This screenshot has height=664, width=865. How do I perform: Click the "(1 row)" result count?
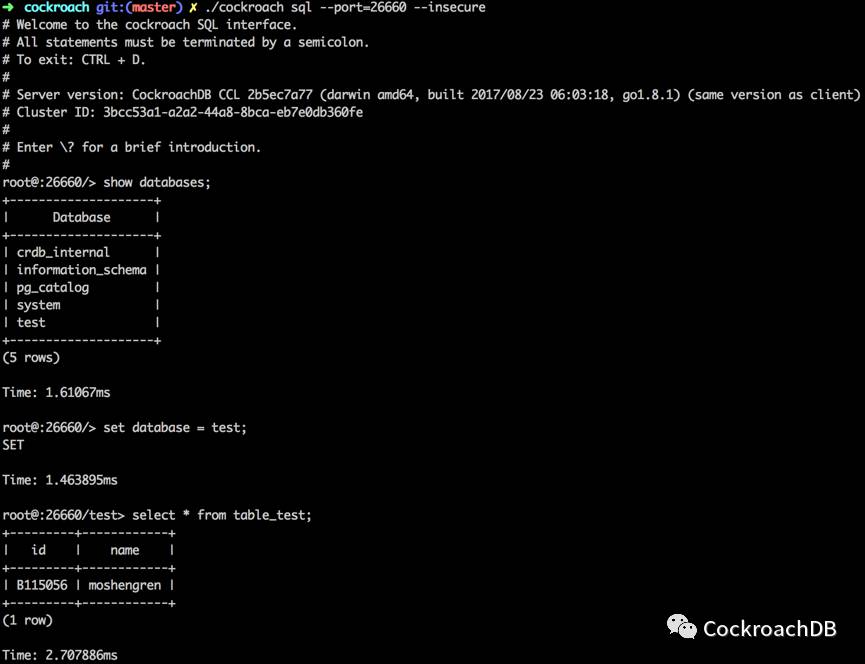28,620
